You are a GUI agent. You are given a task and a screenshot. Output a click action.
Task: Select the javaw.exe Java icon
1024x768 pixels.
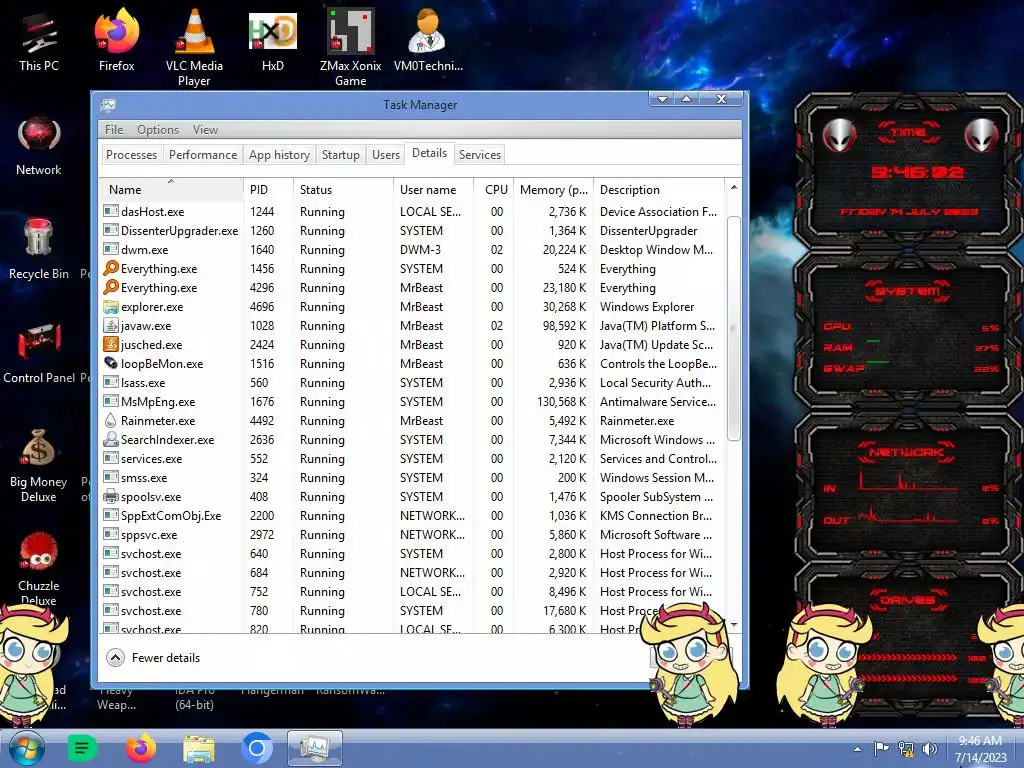point(111,325)
